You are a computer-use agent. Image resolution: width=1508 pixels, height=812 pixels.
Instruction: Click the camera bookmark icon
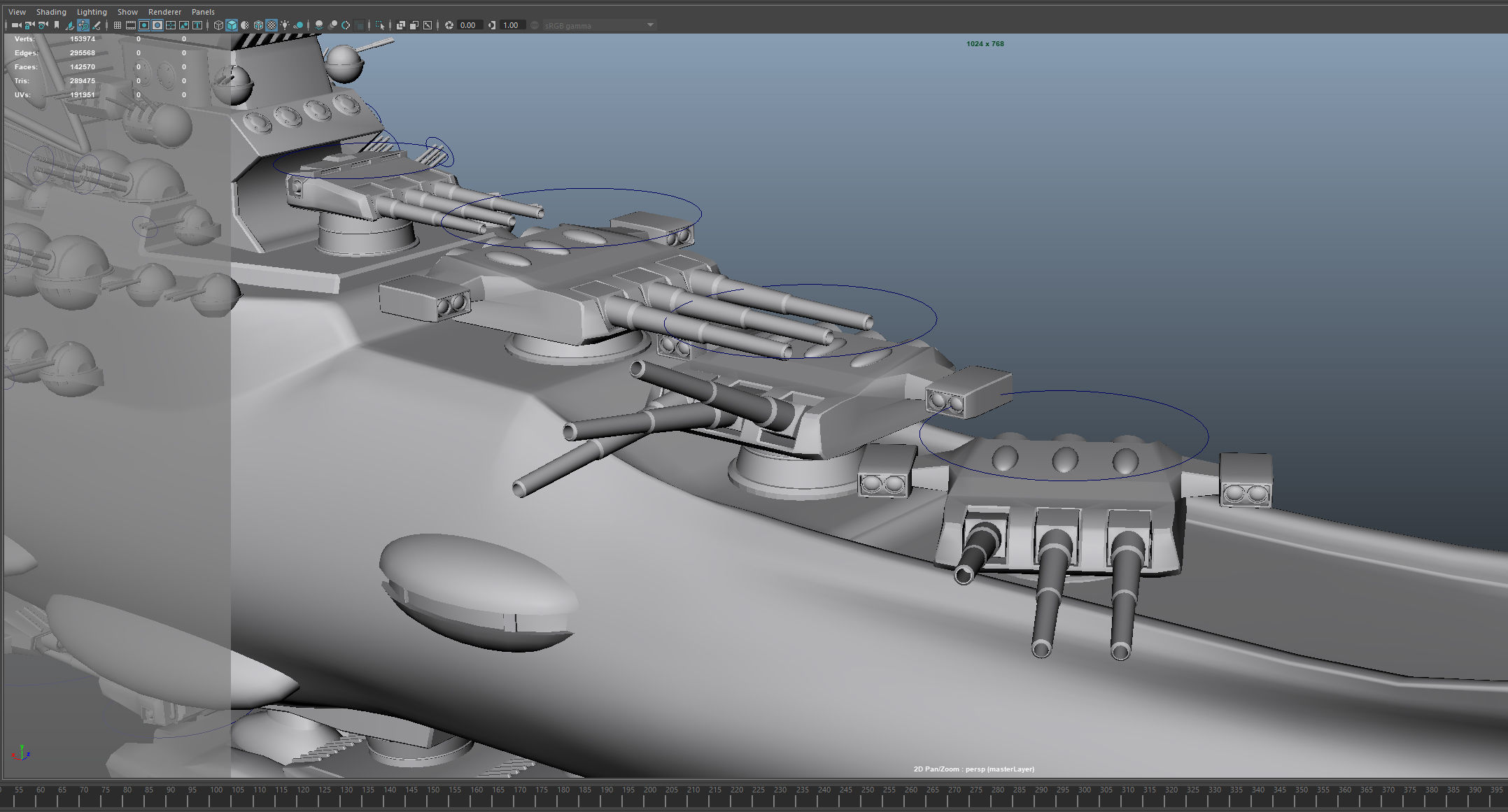(x=56, y=25)
